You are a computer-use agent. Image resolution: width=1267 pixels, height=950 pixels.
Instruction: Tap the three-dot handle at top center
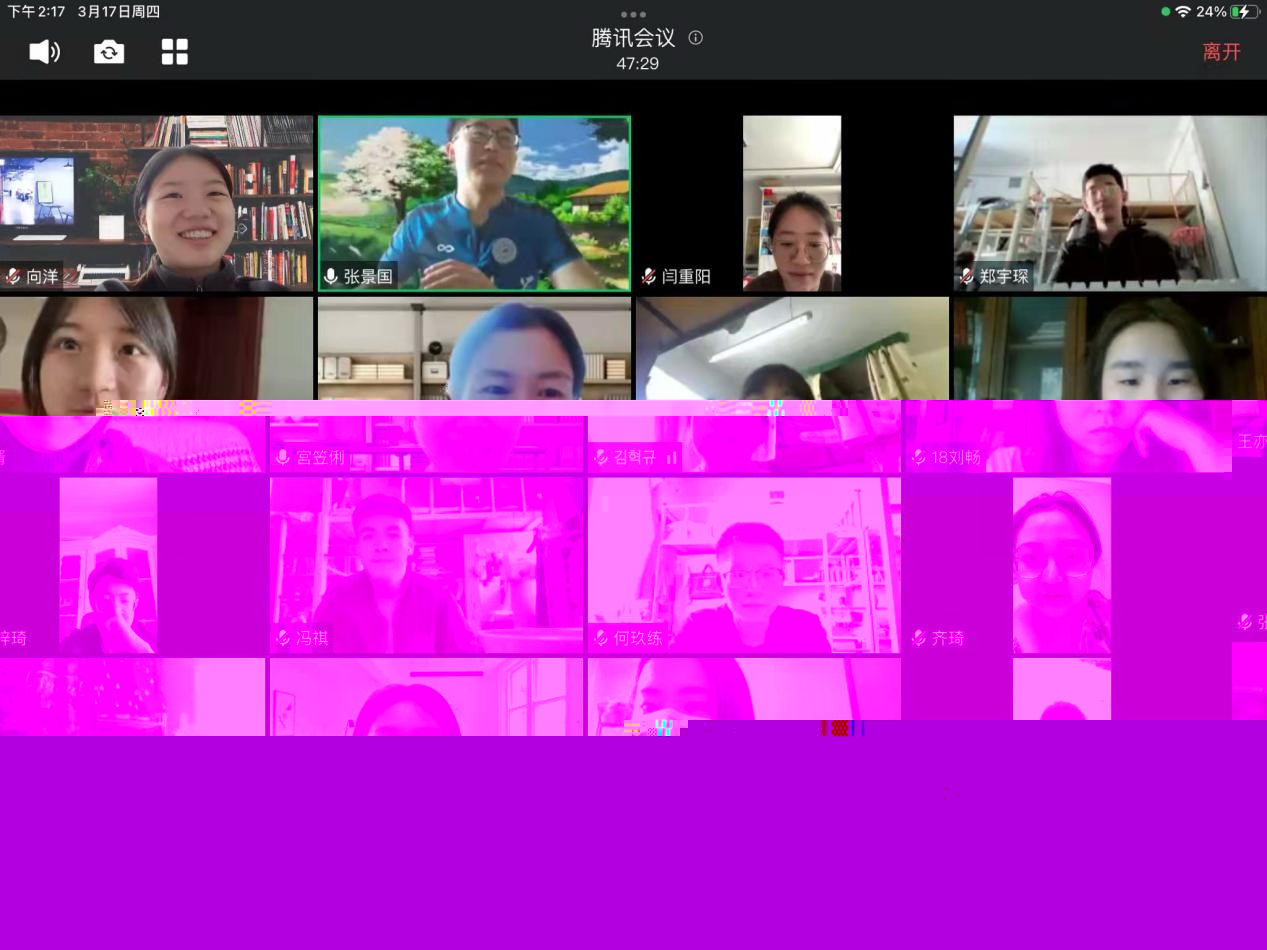(633, 14)
